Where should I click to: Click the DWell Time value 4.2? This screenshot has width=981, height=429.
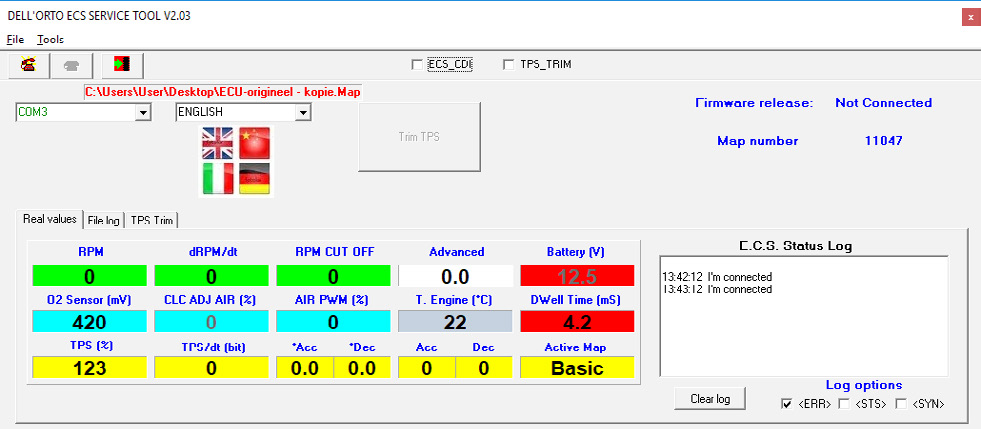point(577,322)
